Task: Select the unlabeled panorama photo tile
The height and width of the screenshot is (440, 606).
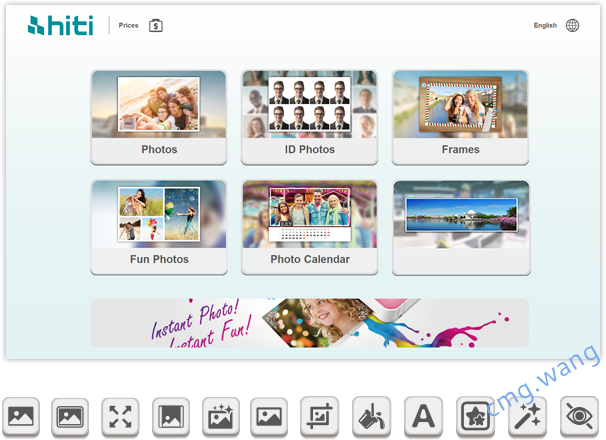Action: [460, 227]
